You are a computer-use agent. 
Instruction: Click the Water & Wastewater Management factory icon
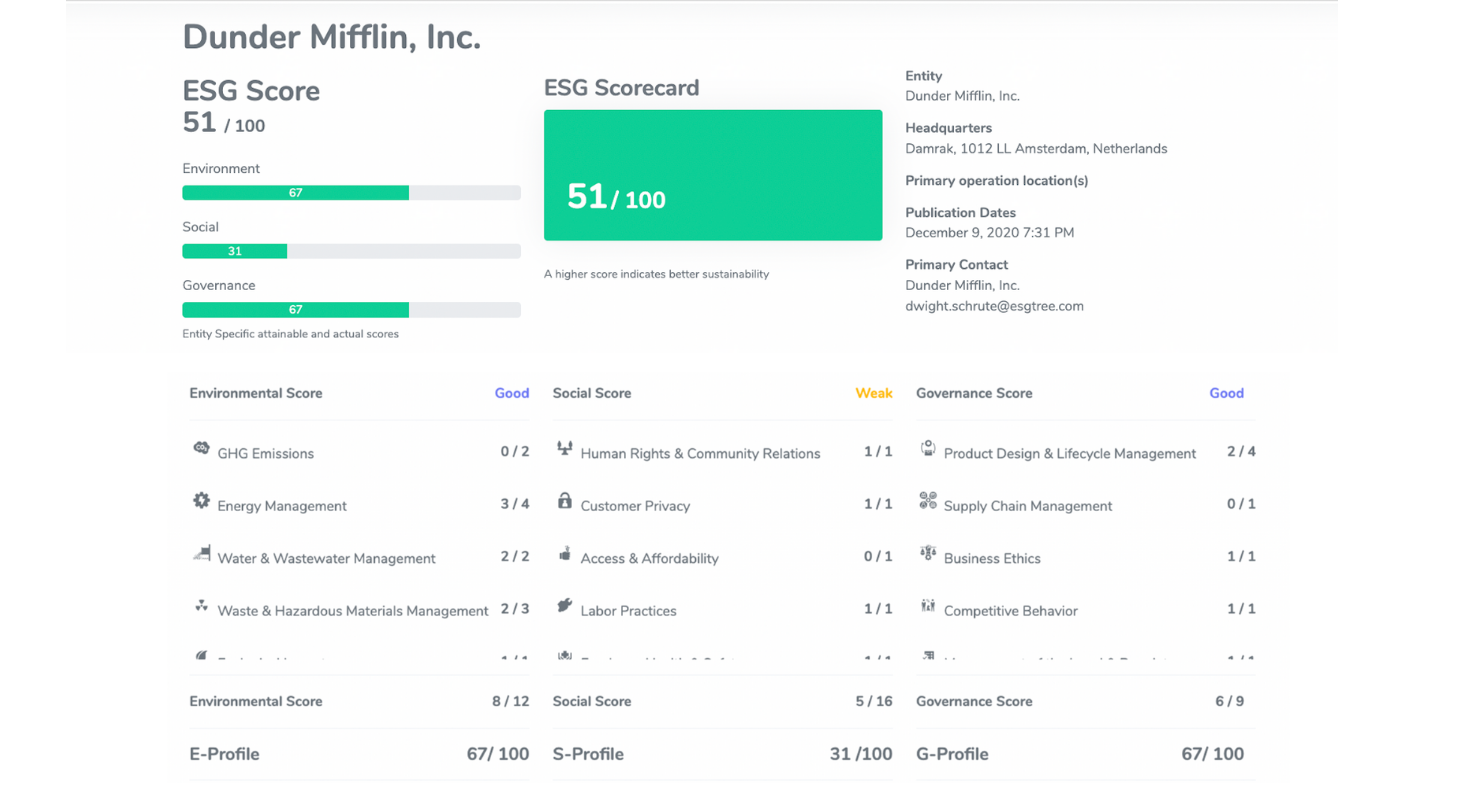click(x=200, y=555)
